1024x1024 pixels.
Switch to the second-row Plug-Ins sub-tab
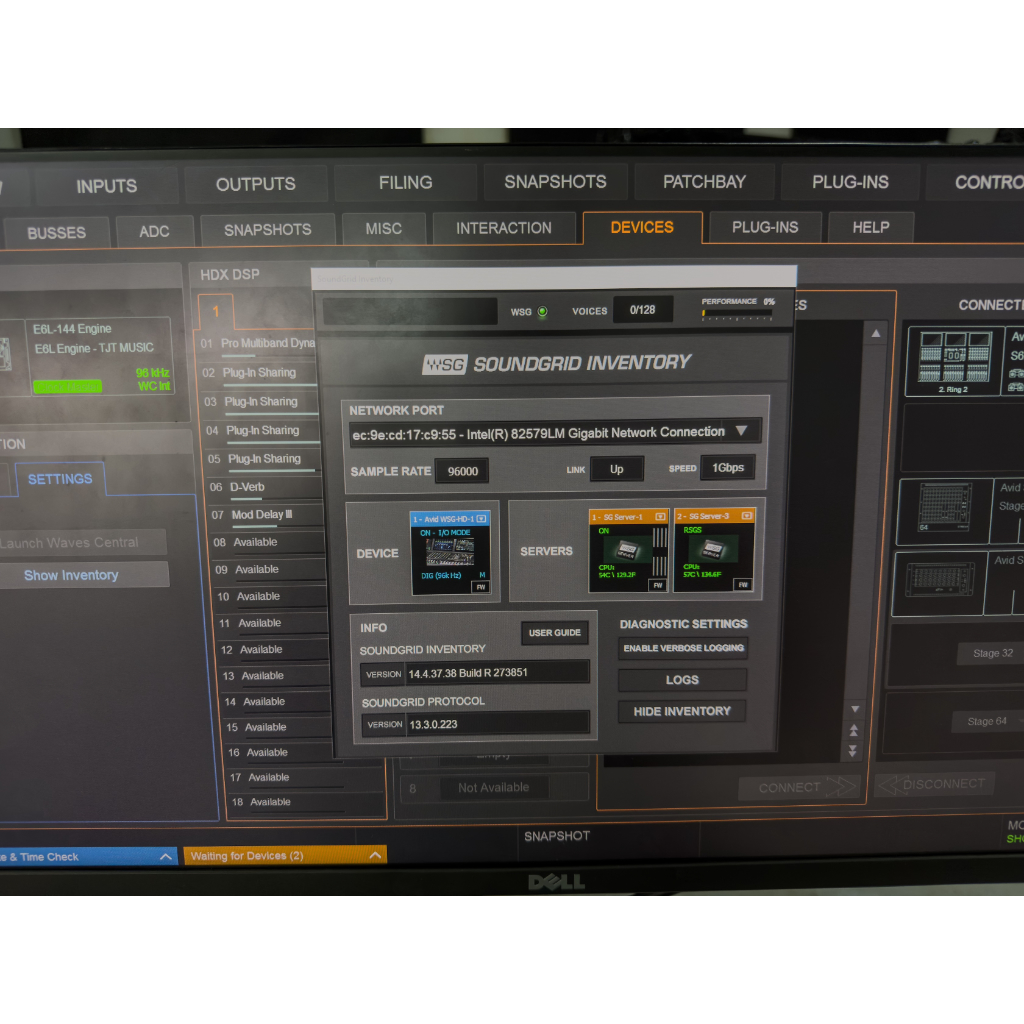[765, 227]
